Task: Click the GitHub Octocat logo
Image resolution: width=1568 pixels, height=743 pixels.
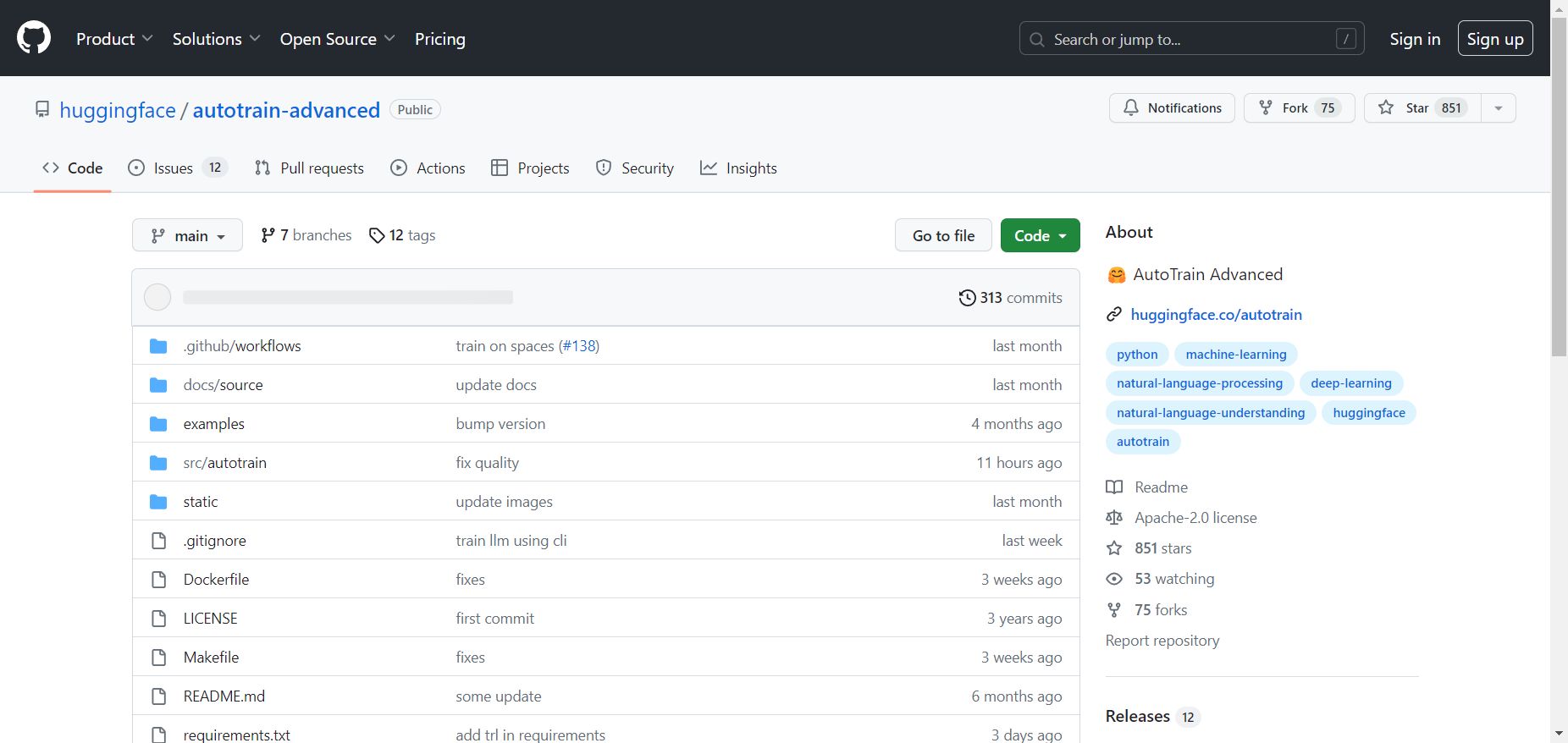Action: tap(34, 38)
